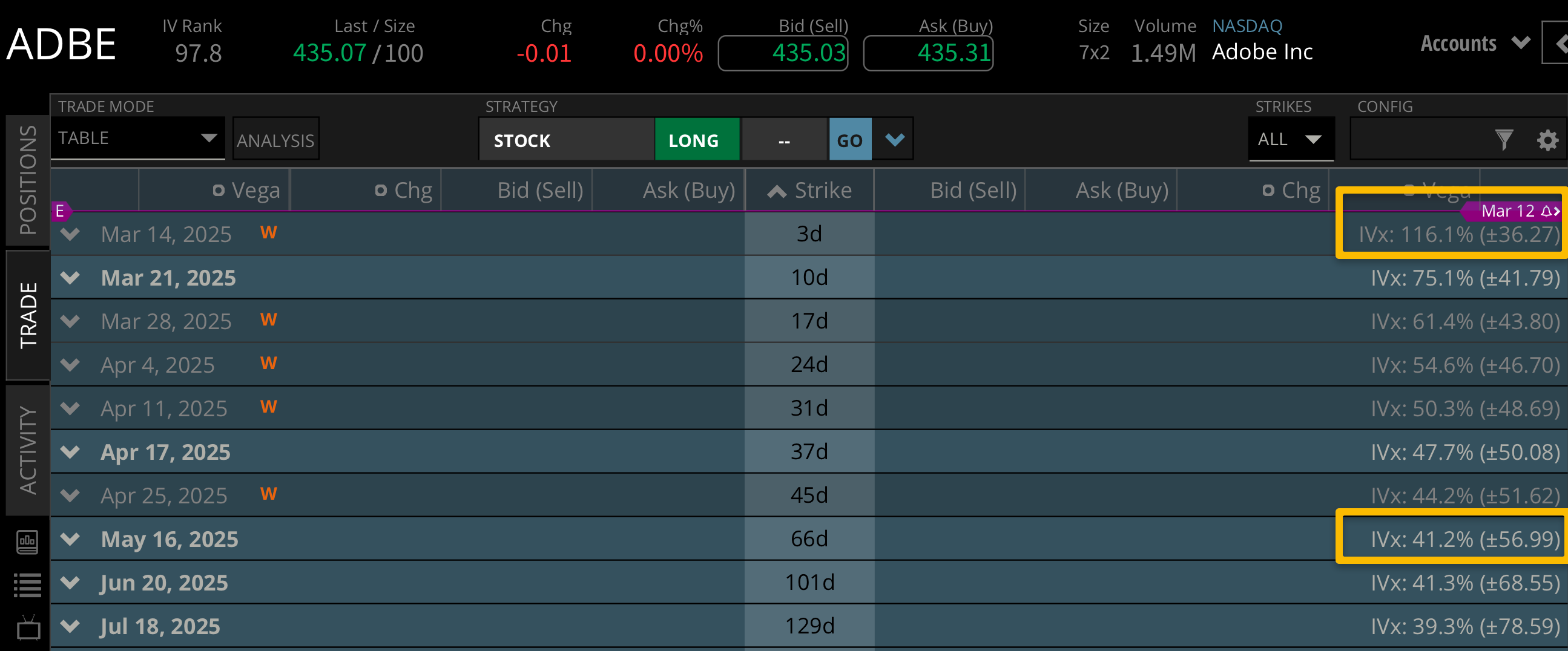Expand the strategy options arrow beside GO
This screenshot has height=651, width=1568.
click(x=894, y=140)
